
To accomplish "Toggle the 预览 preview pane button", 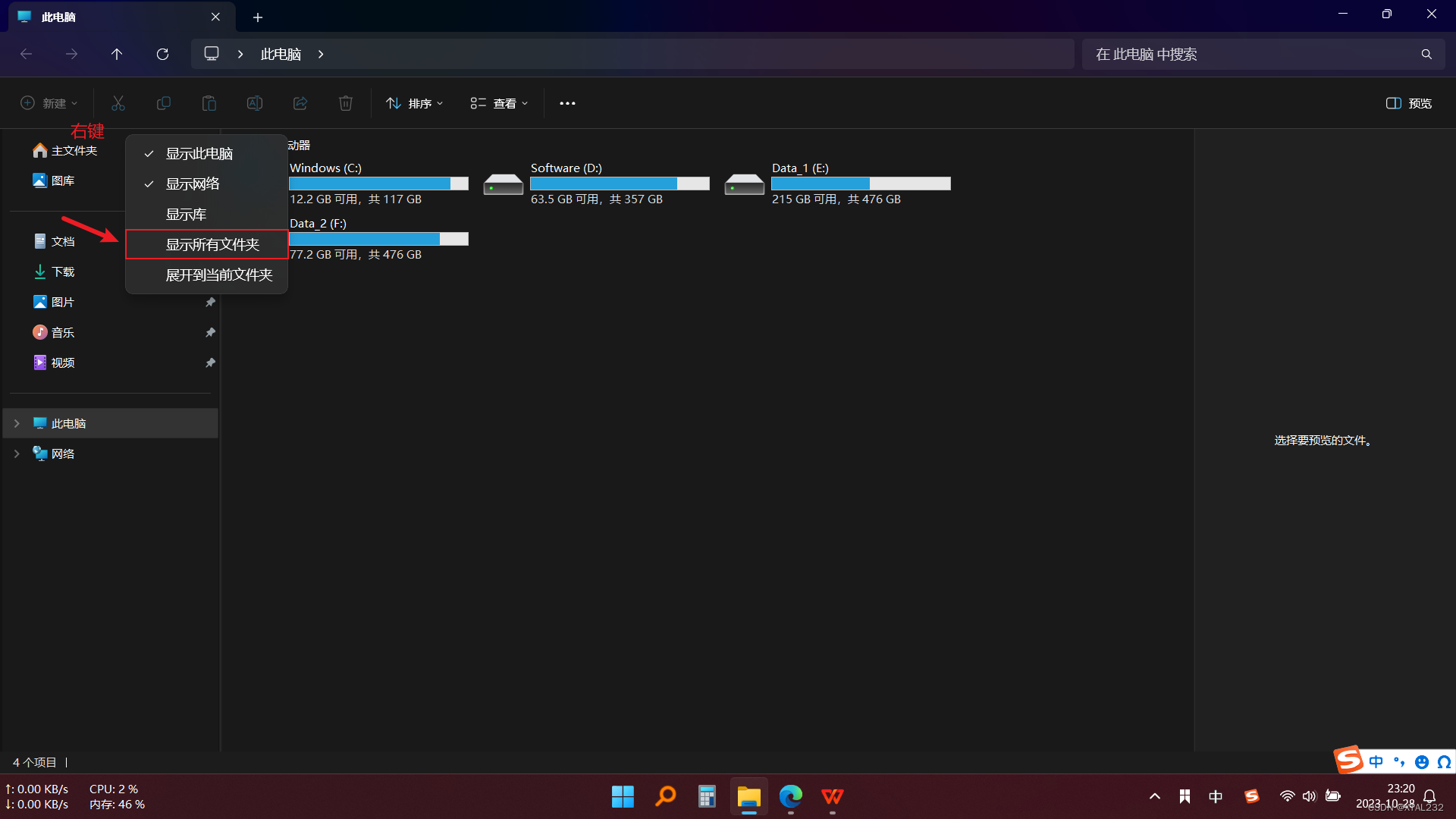I will [1409, 103].
